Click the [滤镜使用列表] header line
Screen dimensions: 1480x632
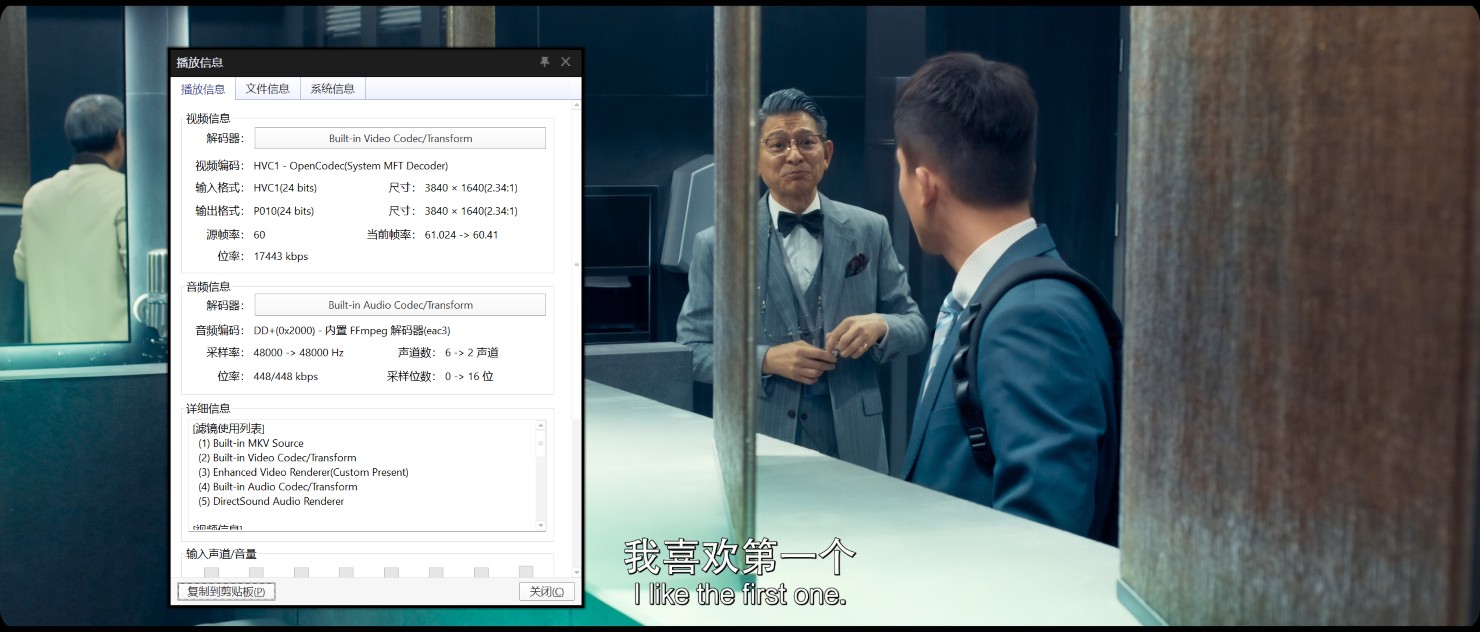click(x=228, y=428)
